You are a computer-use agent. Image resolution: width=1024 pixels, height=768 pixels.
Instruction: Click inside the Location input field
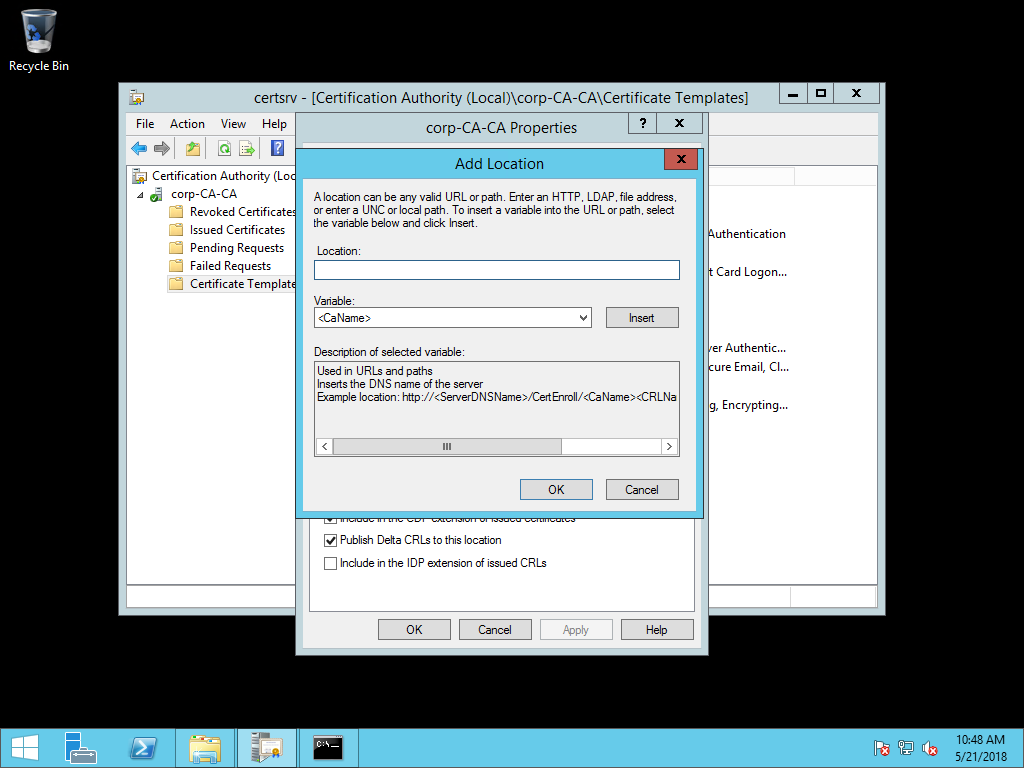pos(496,269)
